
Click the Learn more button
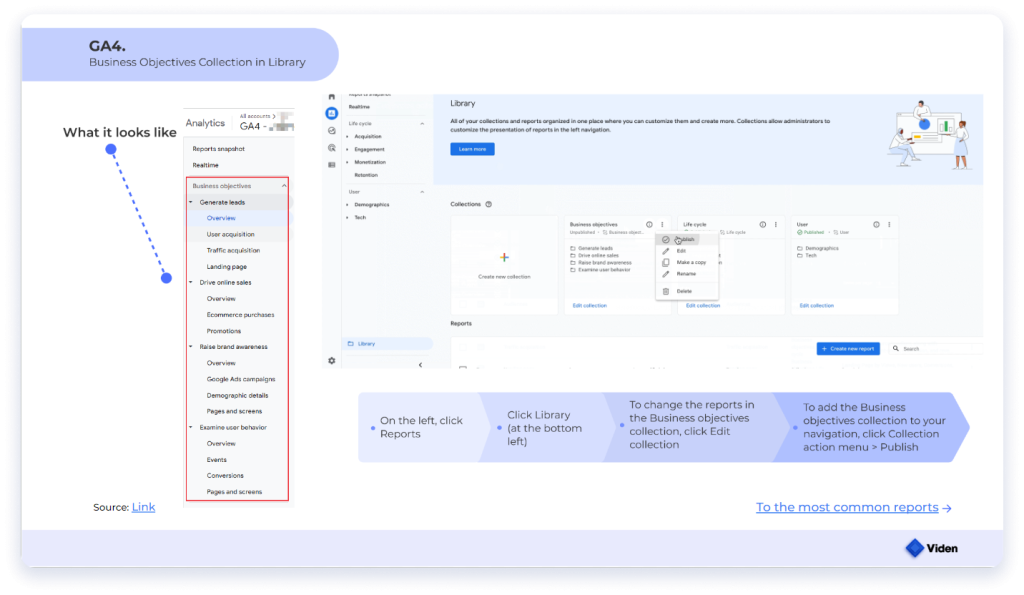[472, 149]
